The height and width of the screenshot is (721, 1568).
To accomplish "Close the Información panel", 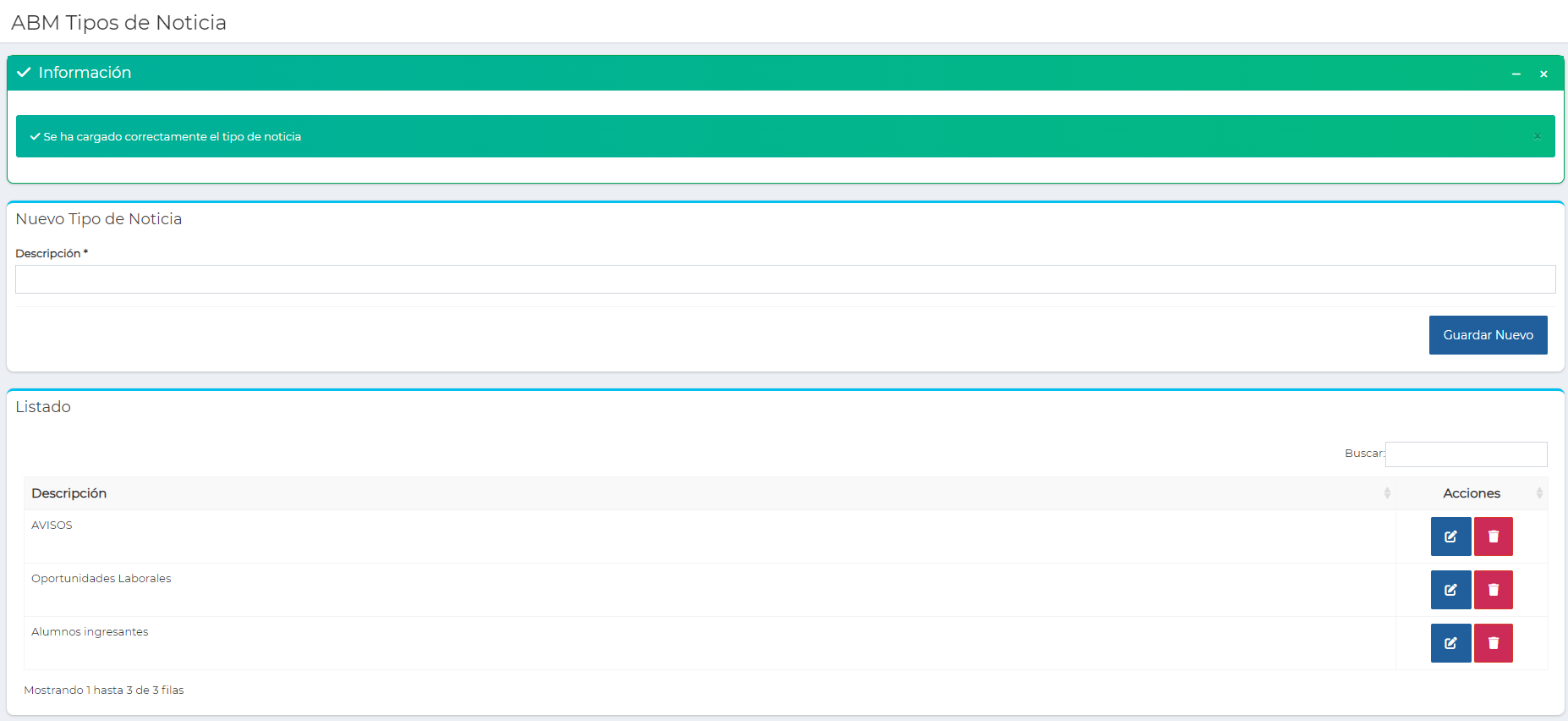I will (1543, 74).
